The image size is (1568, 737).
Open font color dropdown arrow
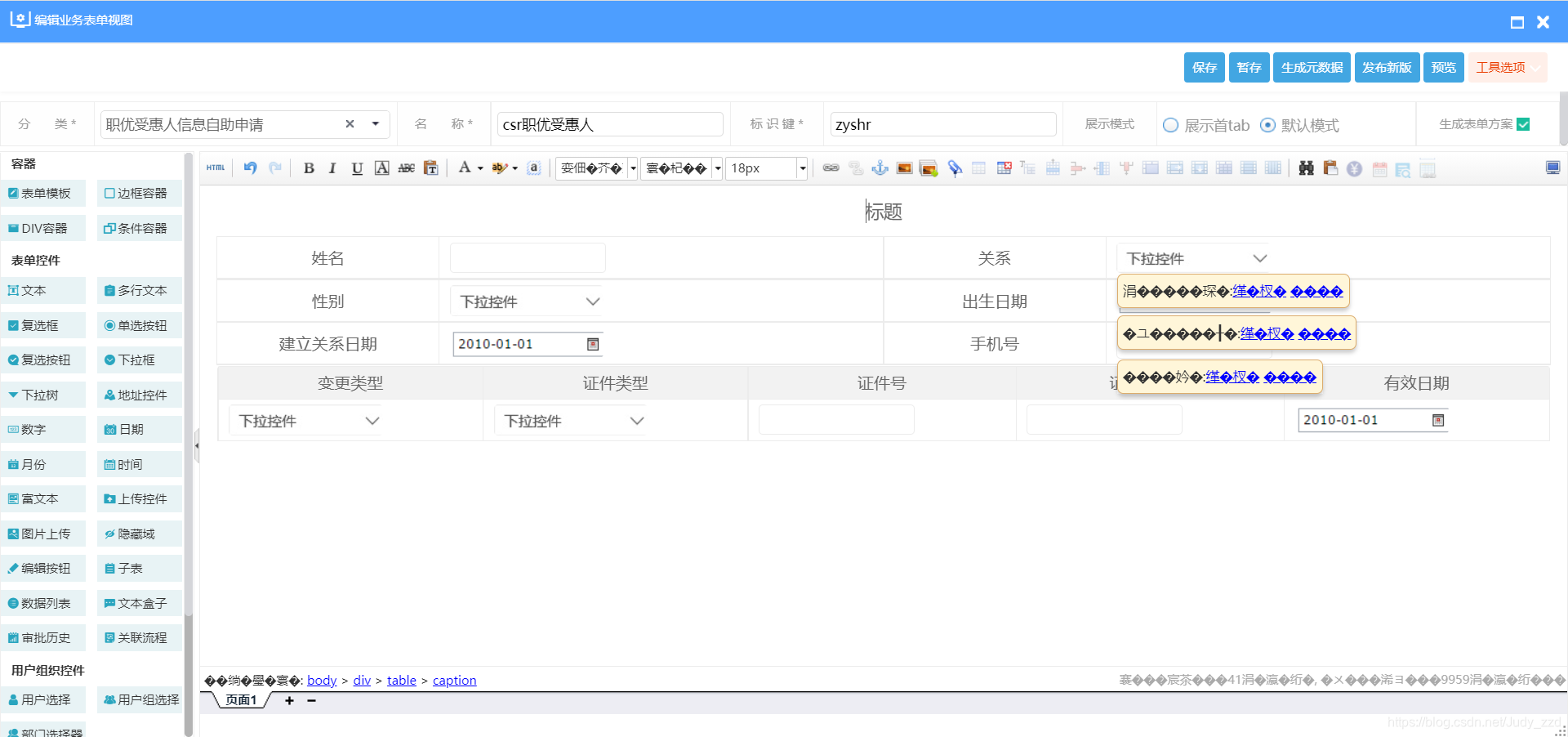pos(480,168)
